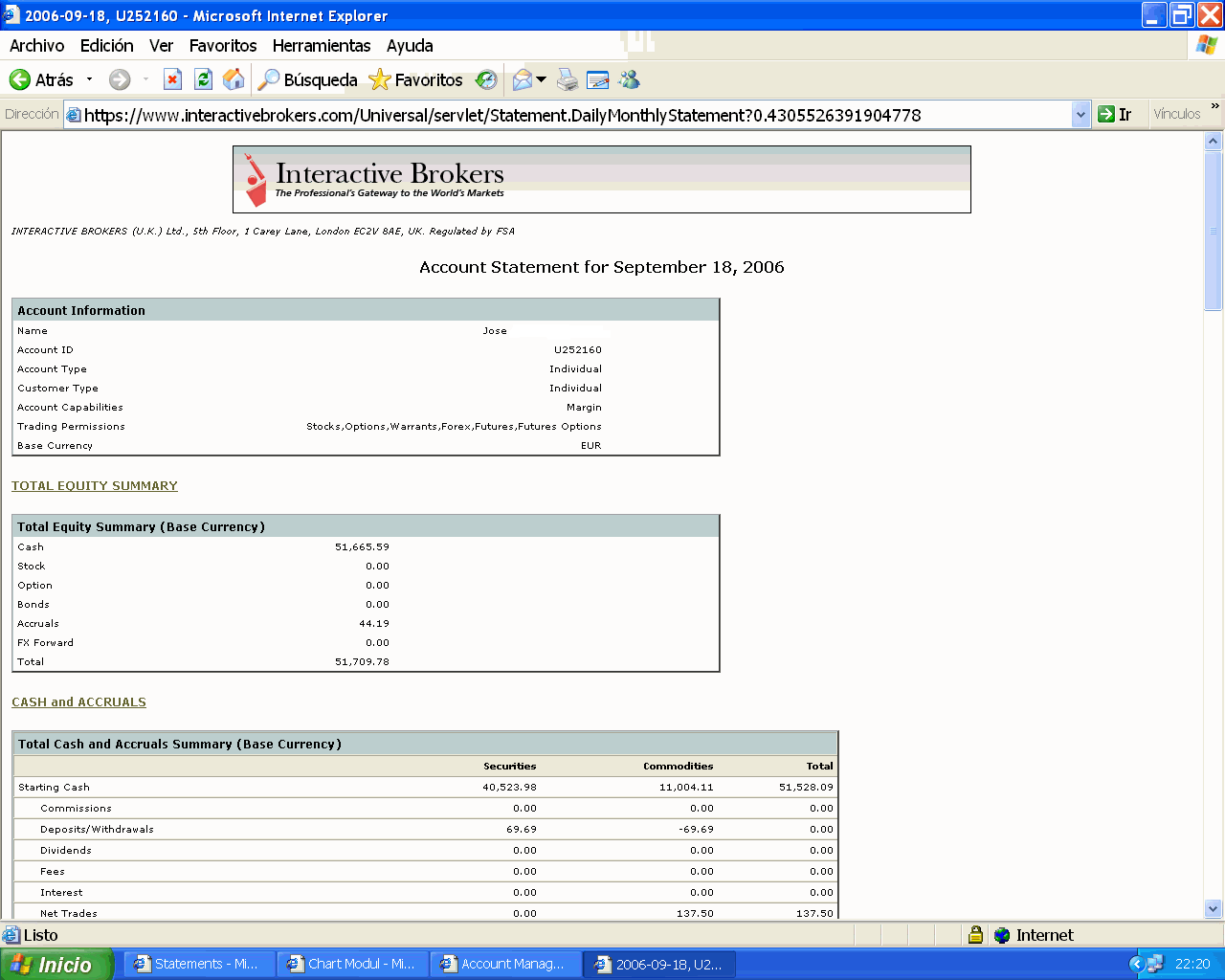The width and height of the screenshot is (1225, 980).
Task: Click the scroll down arrow
Action: [x=1214, y=909]
